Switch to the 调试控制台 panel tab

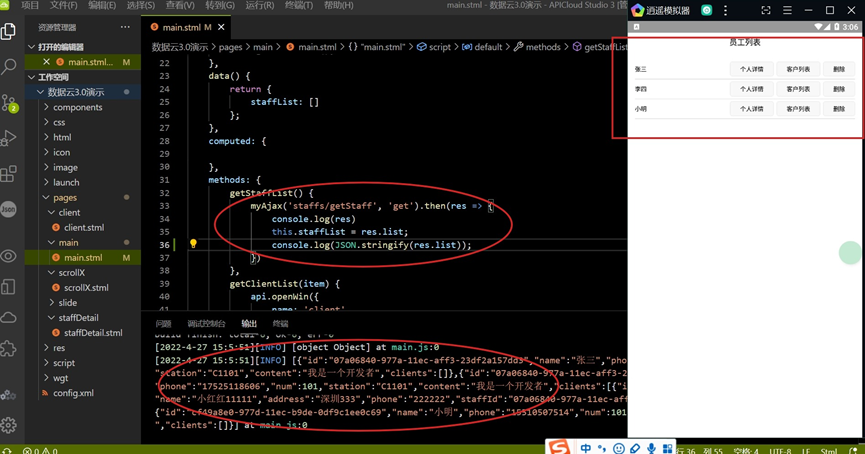click(x=206, y=324)
